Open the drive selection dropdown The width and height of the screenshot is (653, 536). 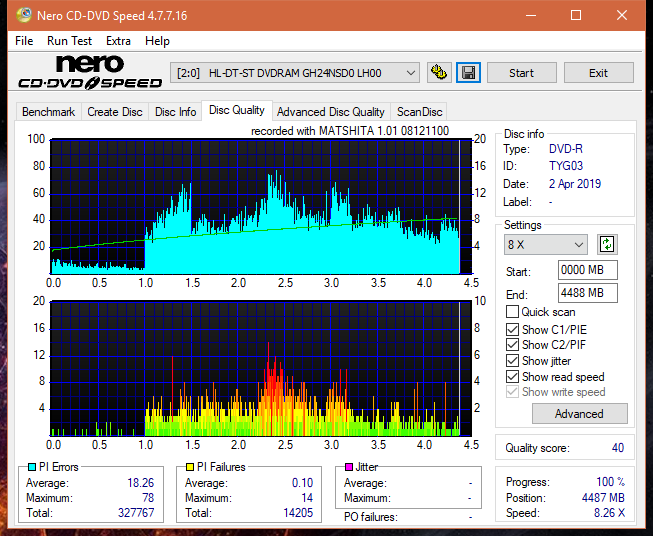point(295,73)
